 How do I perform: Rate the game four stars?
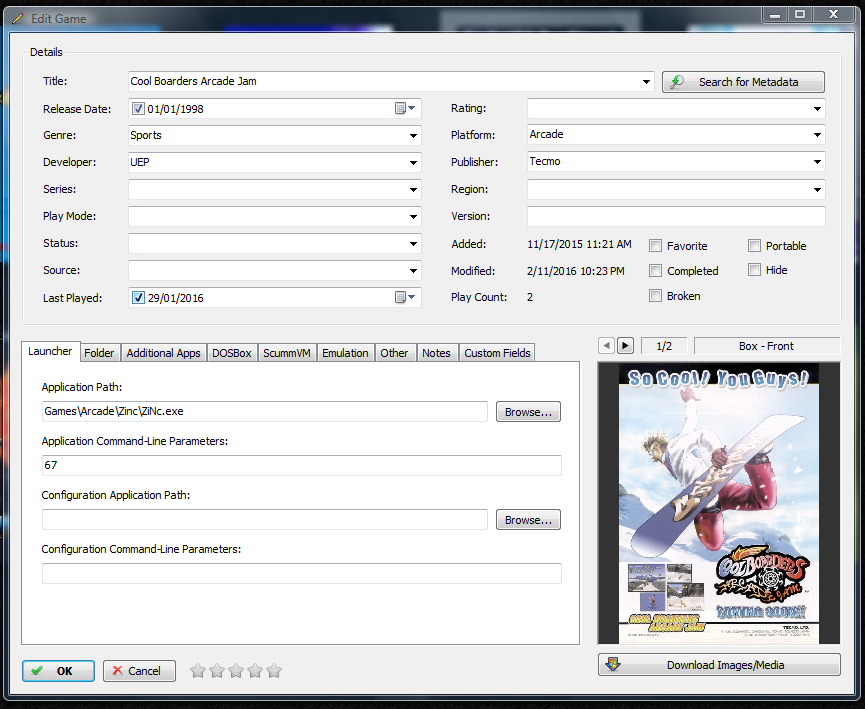[255, 671]
